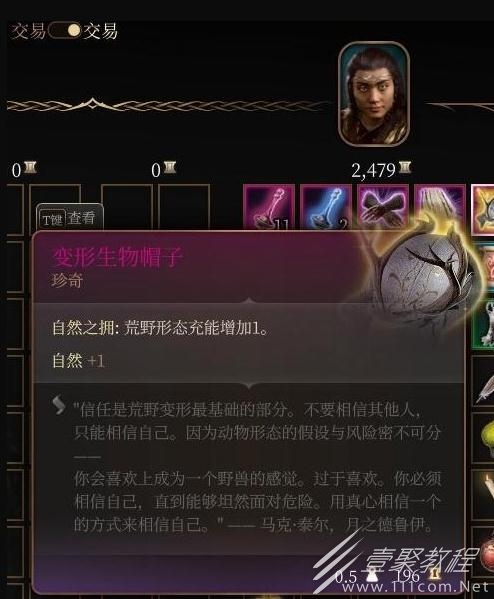Toggle the 交易 trade mode switch
The image size is (494, 599).
point(65,31)
